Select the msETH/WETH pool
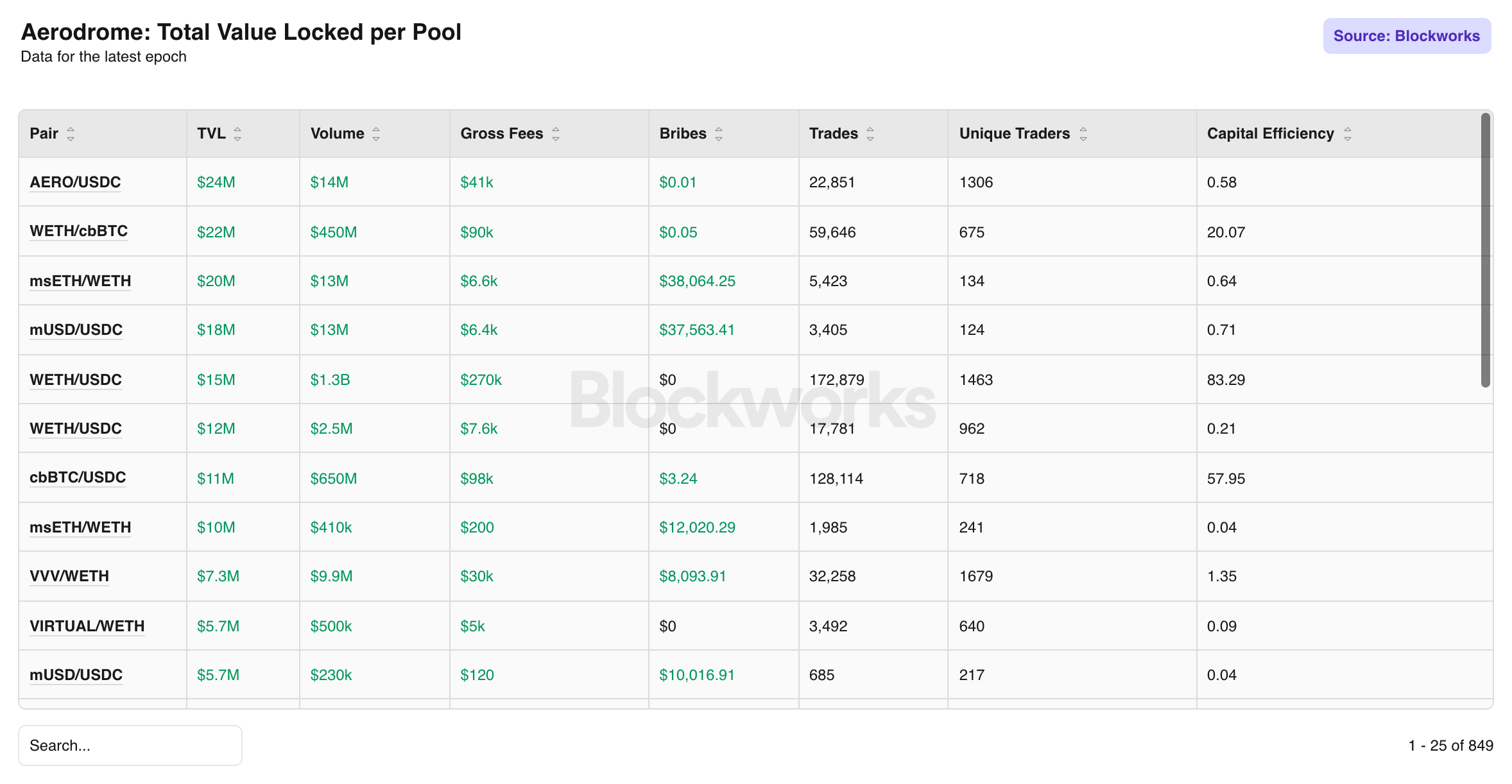This screenshot has height=784, width=1512. (x=80, y=280)
